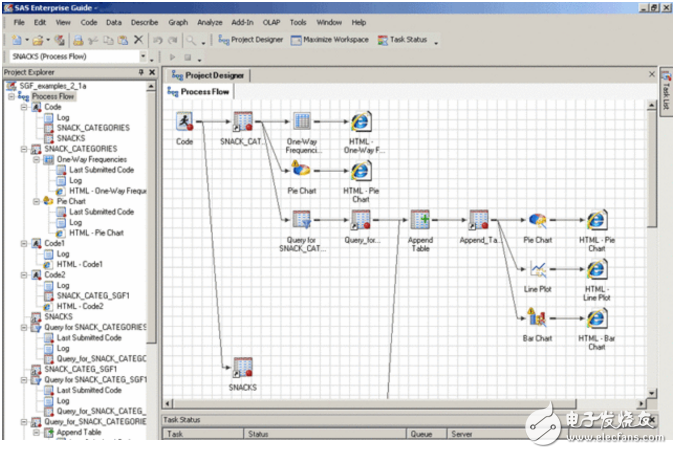Select the One-Way Frequencies task node
This screenshot has height=454, width=673.
(301, 122)
